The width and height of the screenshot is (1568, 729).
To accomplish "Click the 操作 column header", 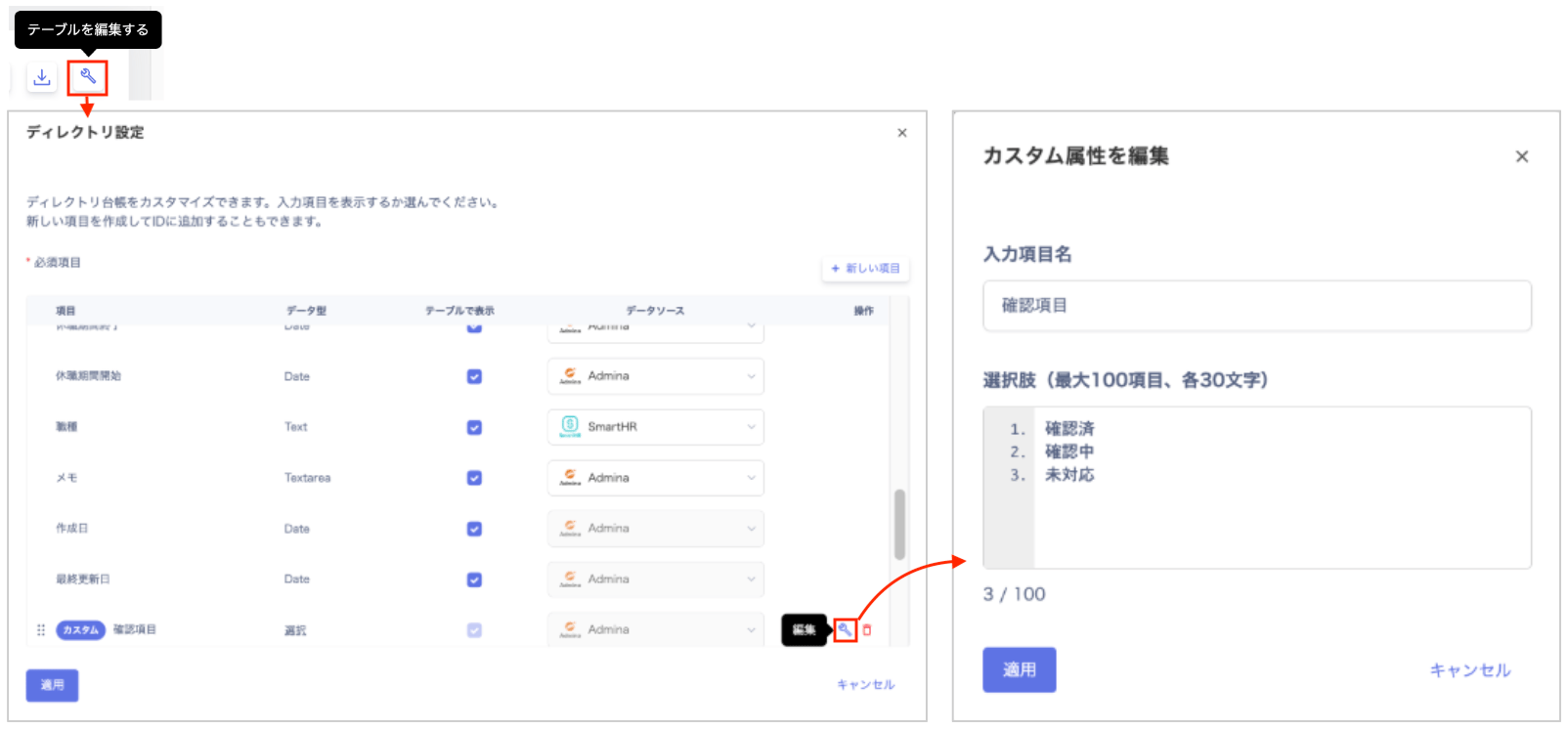I will (x=863, y=311).
